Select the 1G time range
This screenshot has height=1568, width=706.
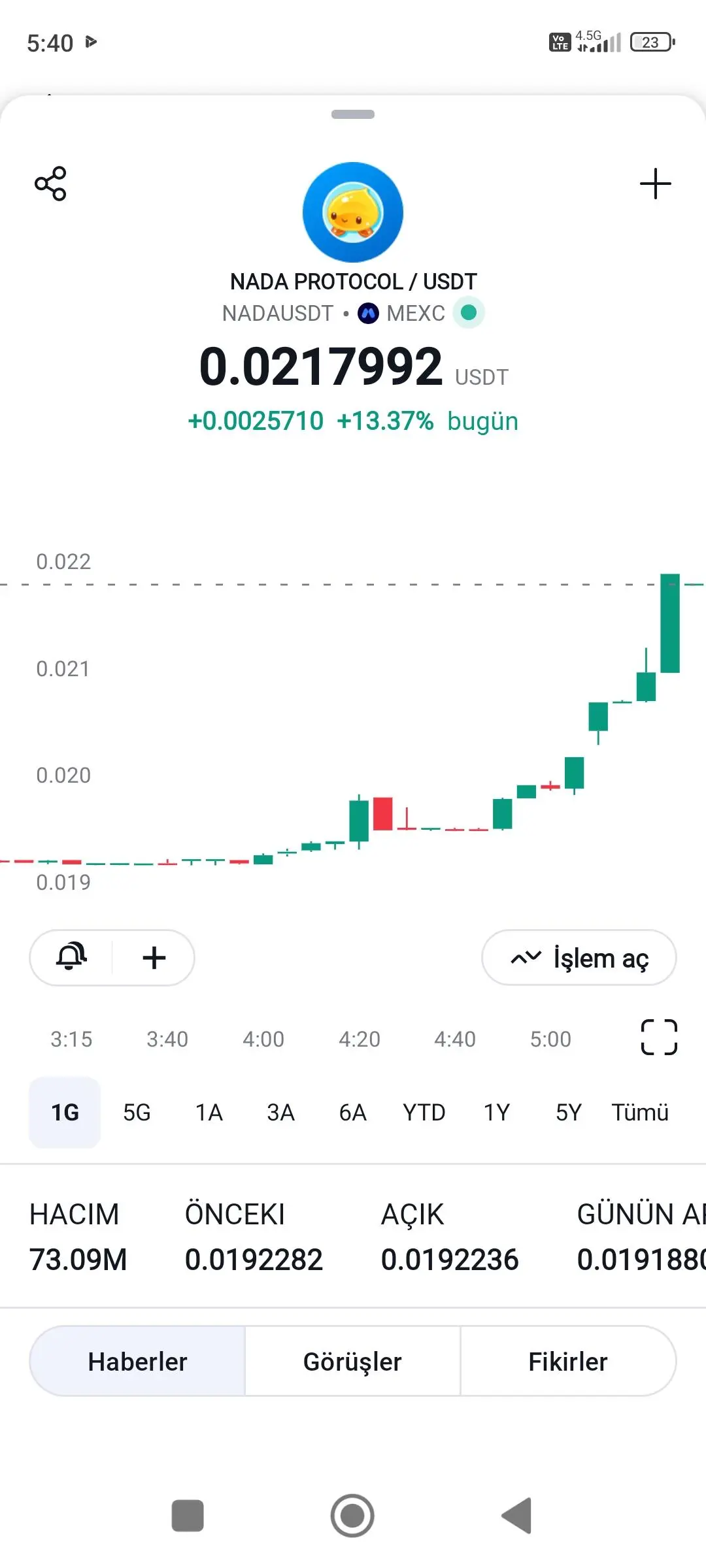pos(65,1112)
